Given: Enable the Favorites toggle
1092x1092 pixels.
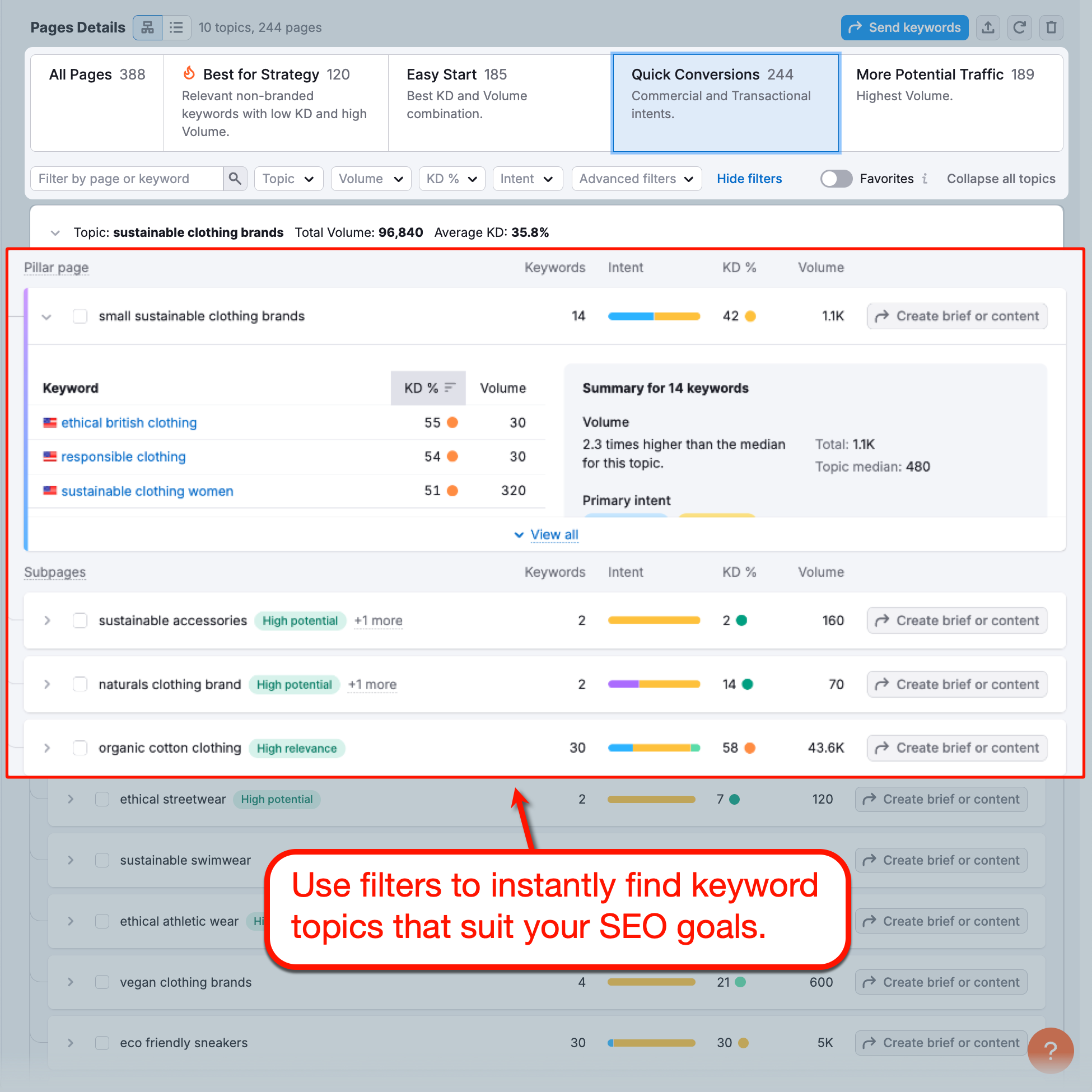Looking at the screenshot, I should coord(836,179).
